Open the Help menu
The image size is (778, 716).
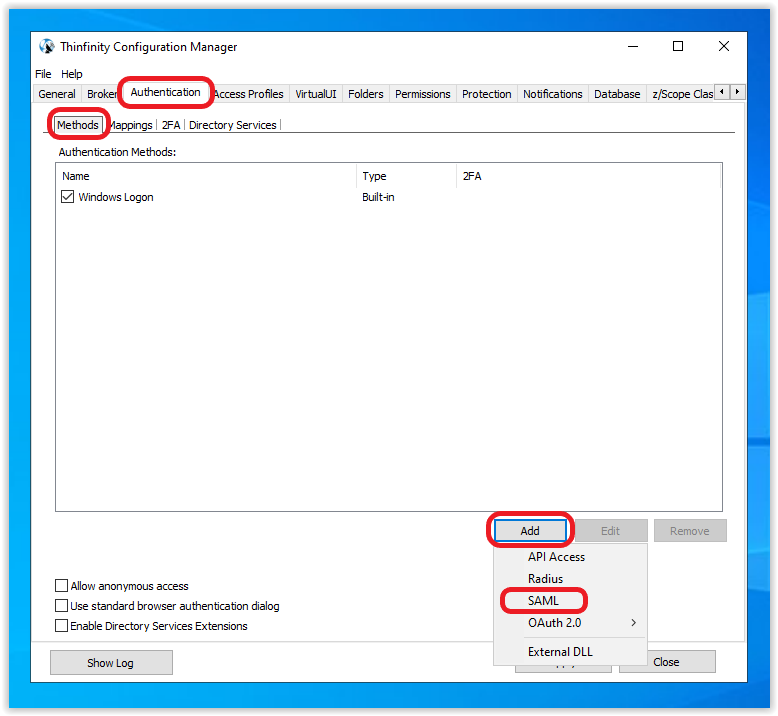click(x=72, y=74)
